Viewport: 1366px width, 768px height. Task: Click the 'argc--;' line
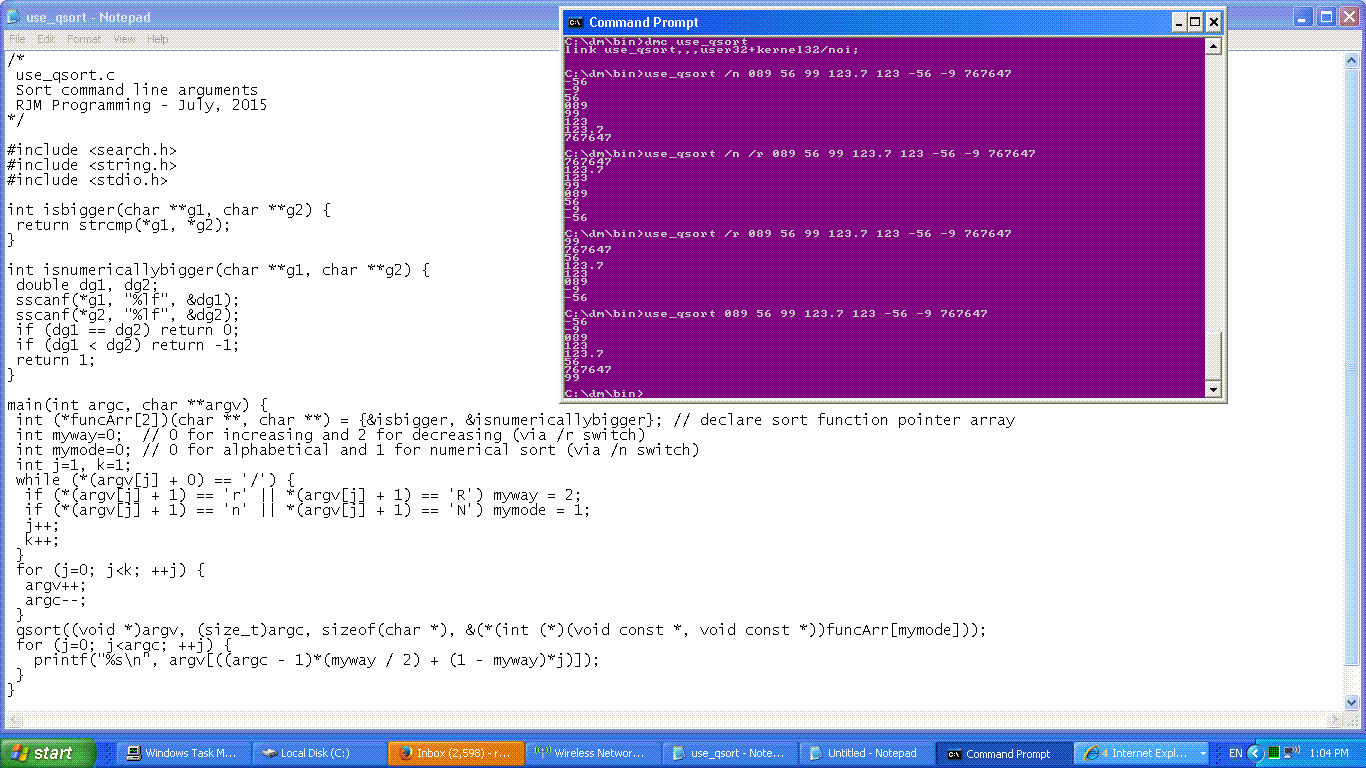click(56, 600)
